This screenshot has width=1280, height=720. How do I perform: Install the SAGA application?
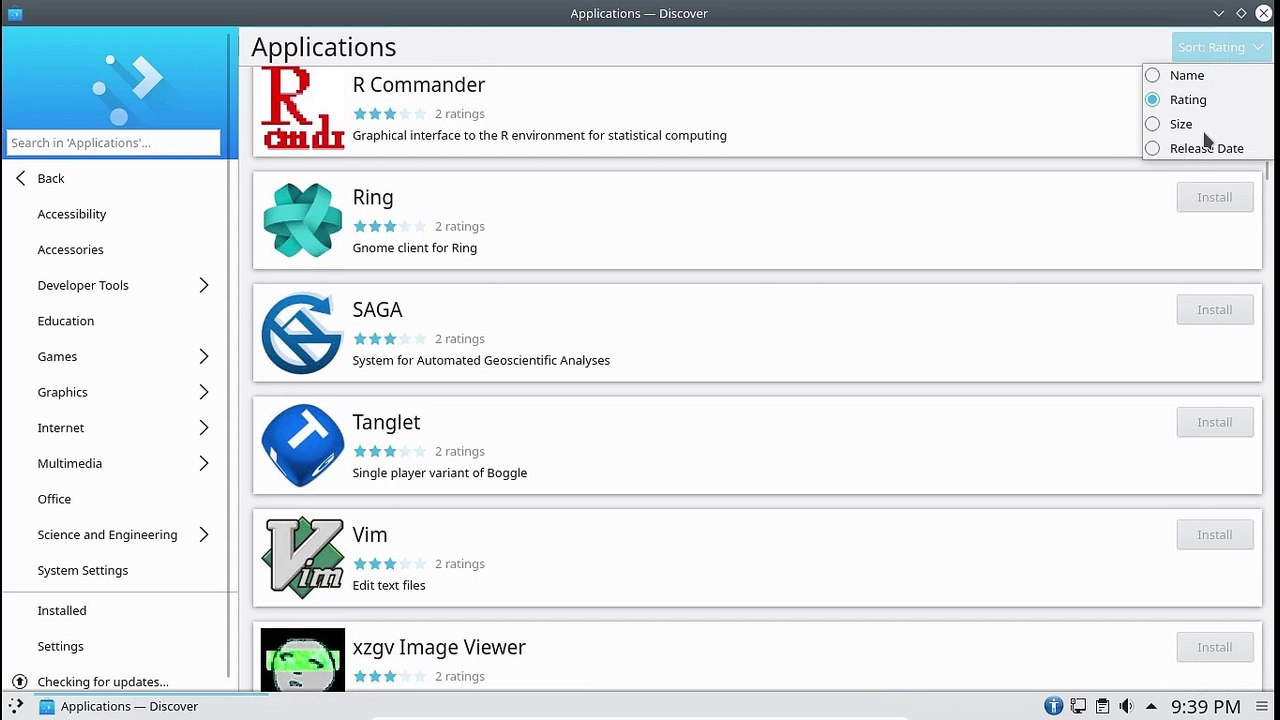point(1215,310)
